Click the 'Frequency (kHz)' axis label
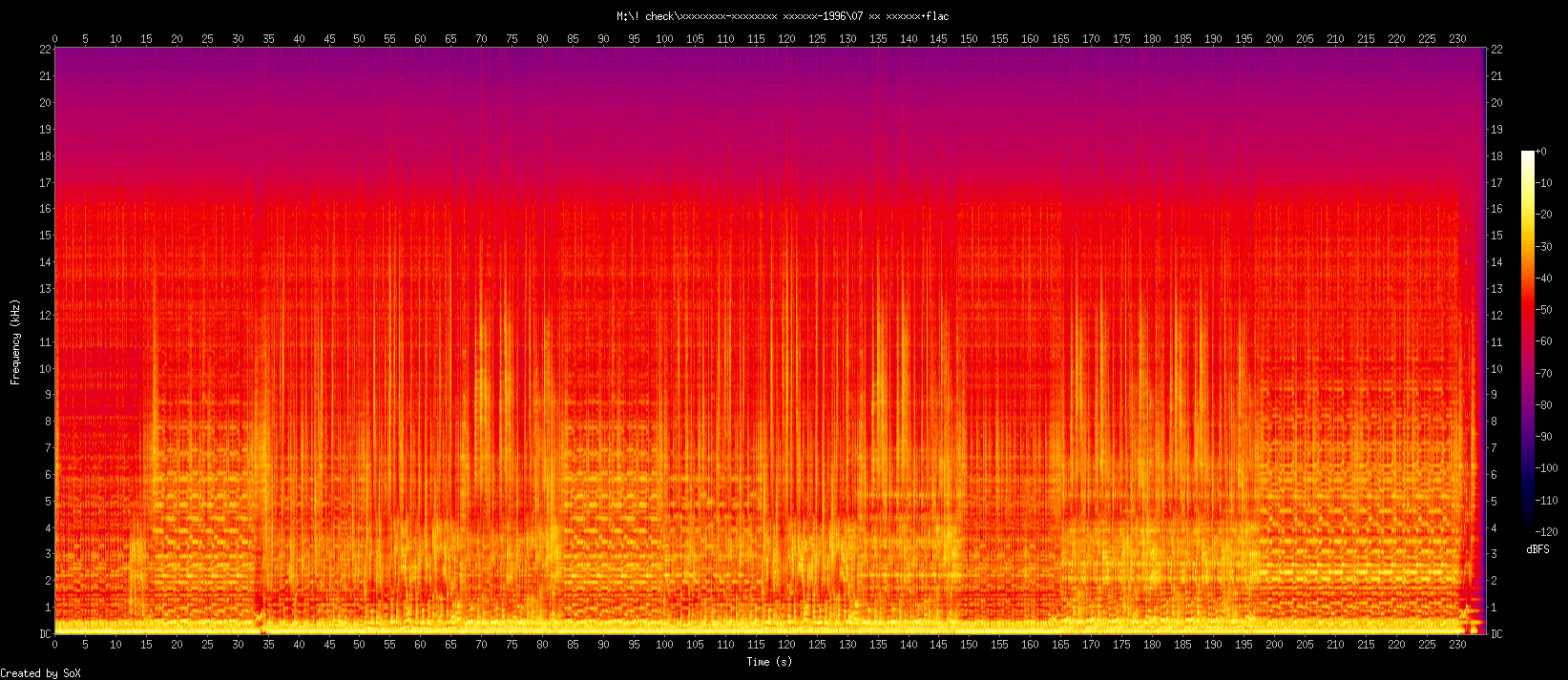 [x=15, y=341]
